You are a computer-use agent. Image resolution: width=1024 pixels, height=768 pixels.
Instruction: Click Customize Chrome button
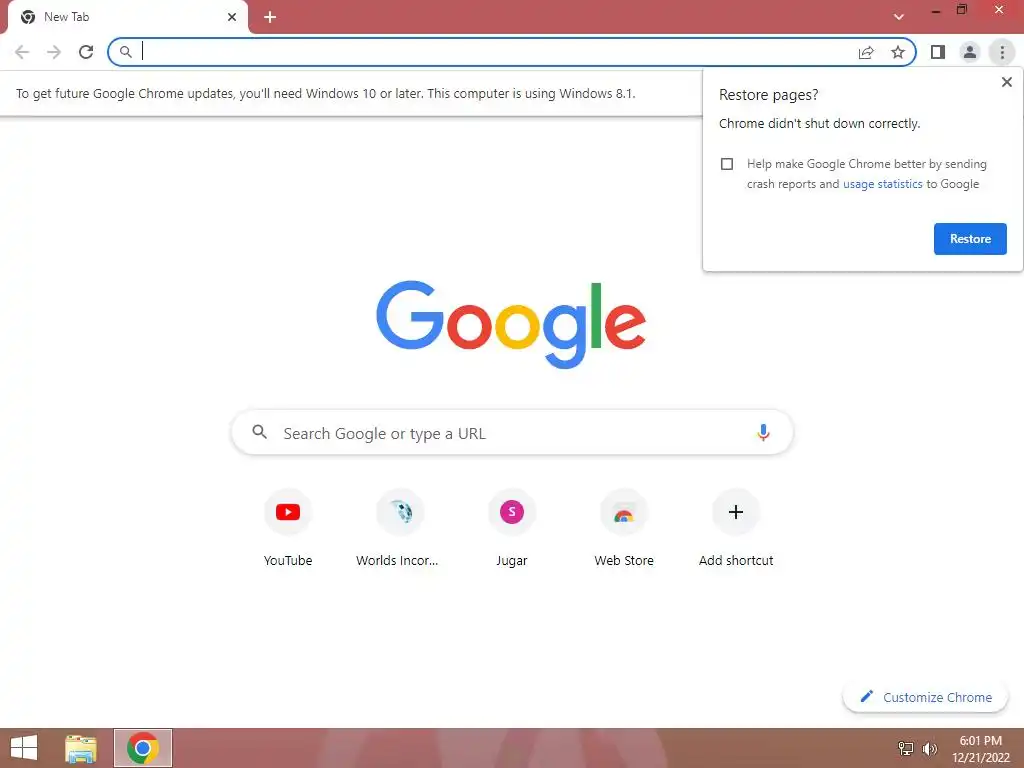click(x=926, y=697)
